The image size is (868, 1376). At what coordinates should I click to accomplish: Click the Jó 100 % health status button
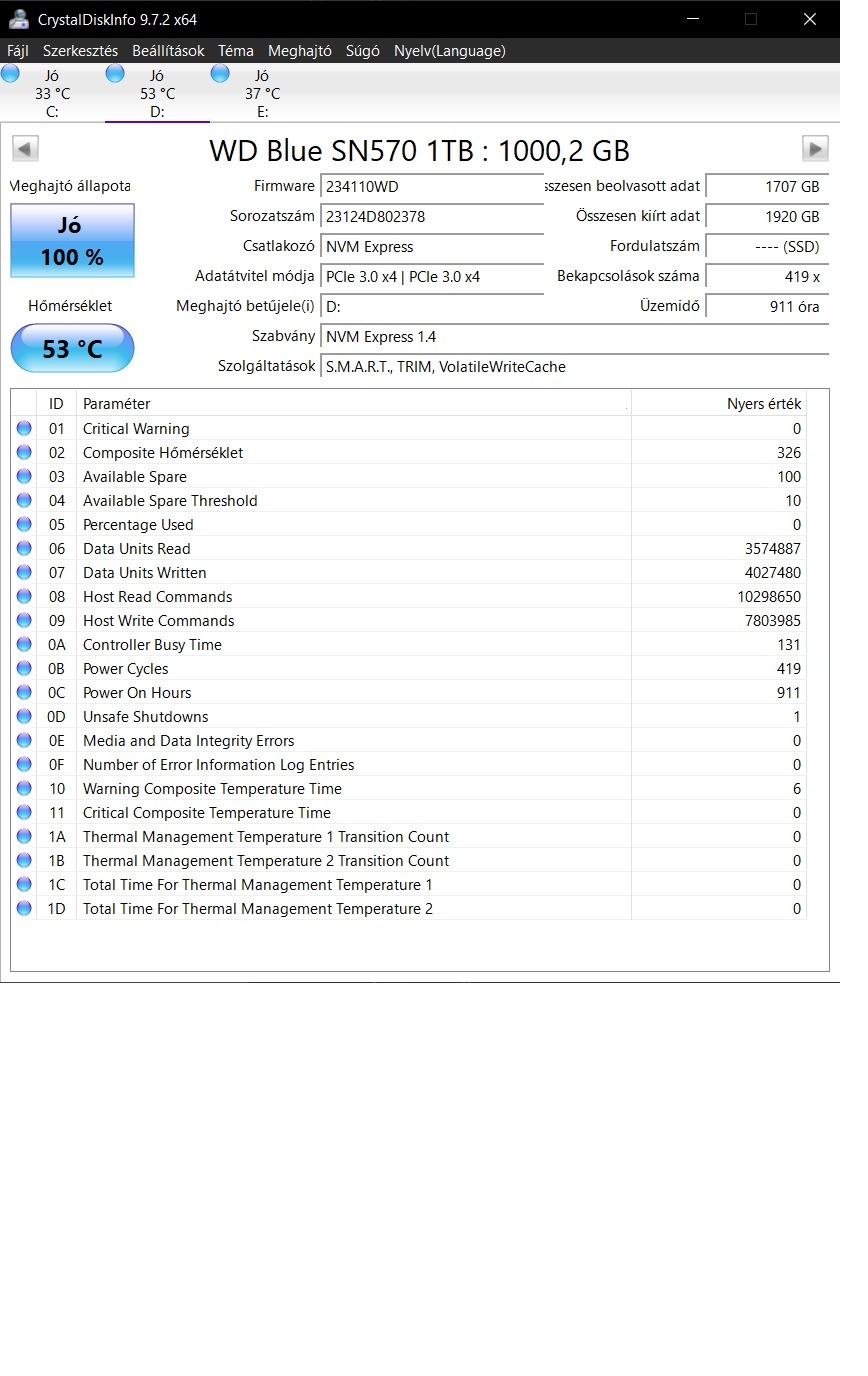pos(72,241)
